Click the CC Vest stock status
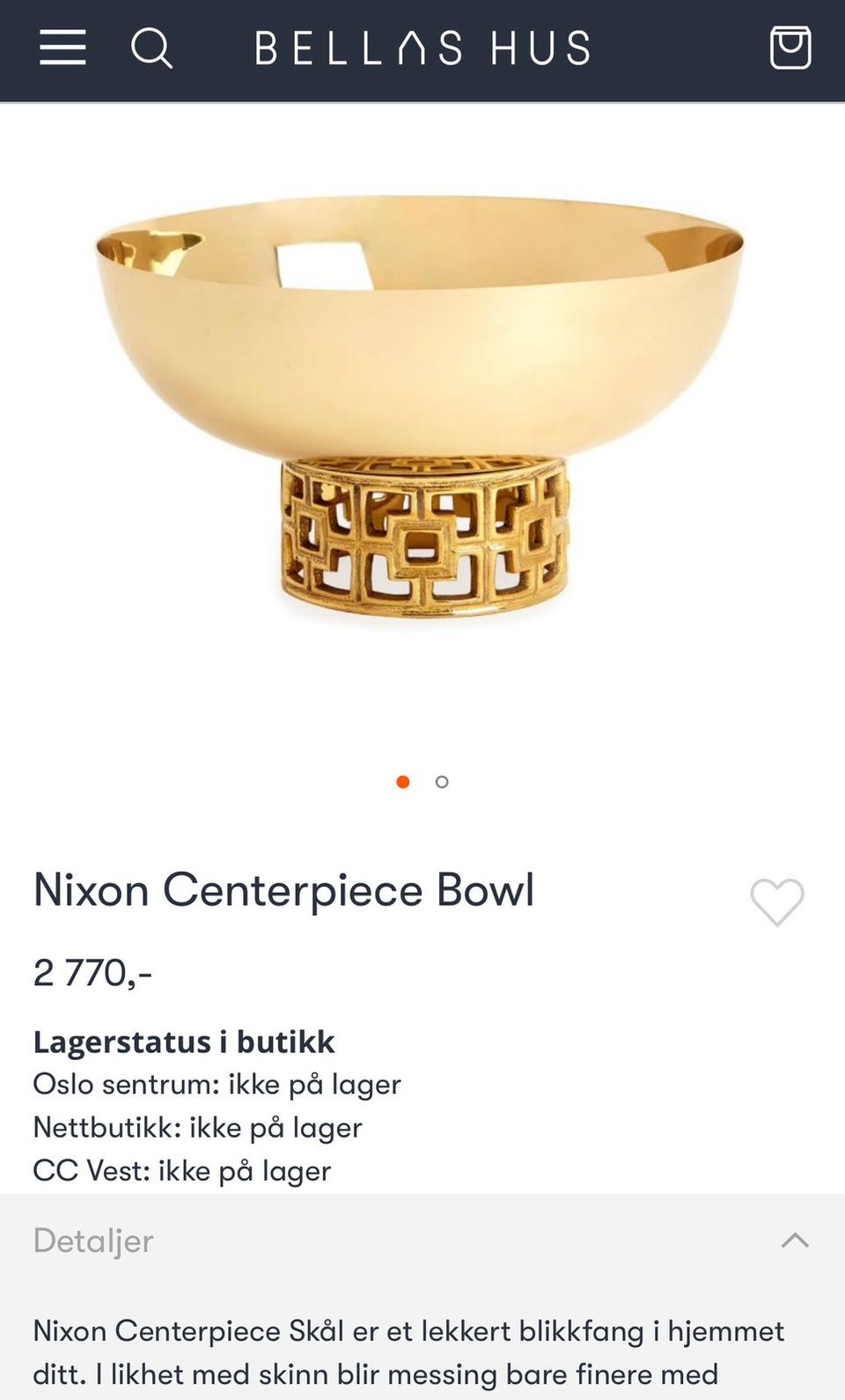The width and height of the screenshot is (845, 1400). pos(182,1170)
